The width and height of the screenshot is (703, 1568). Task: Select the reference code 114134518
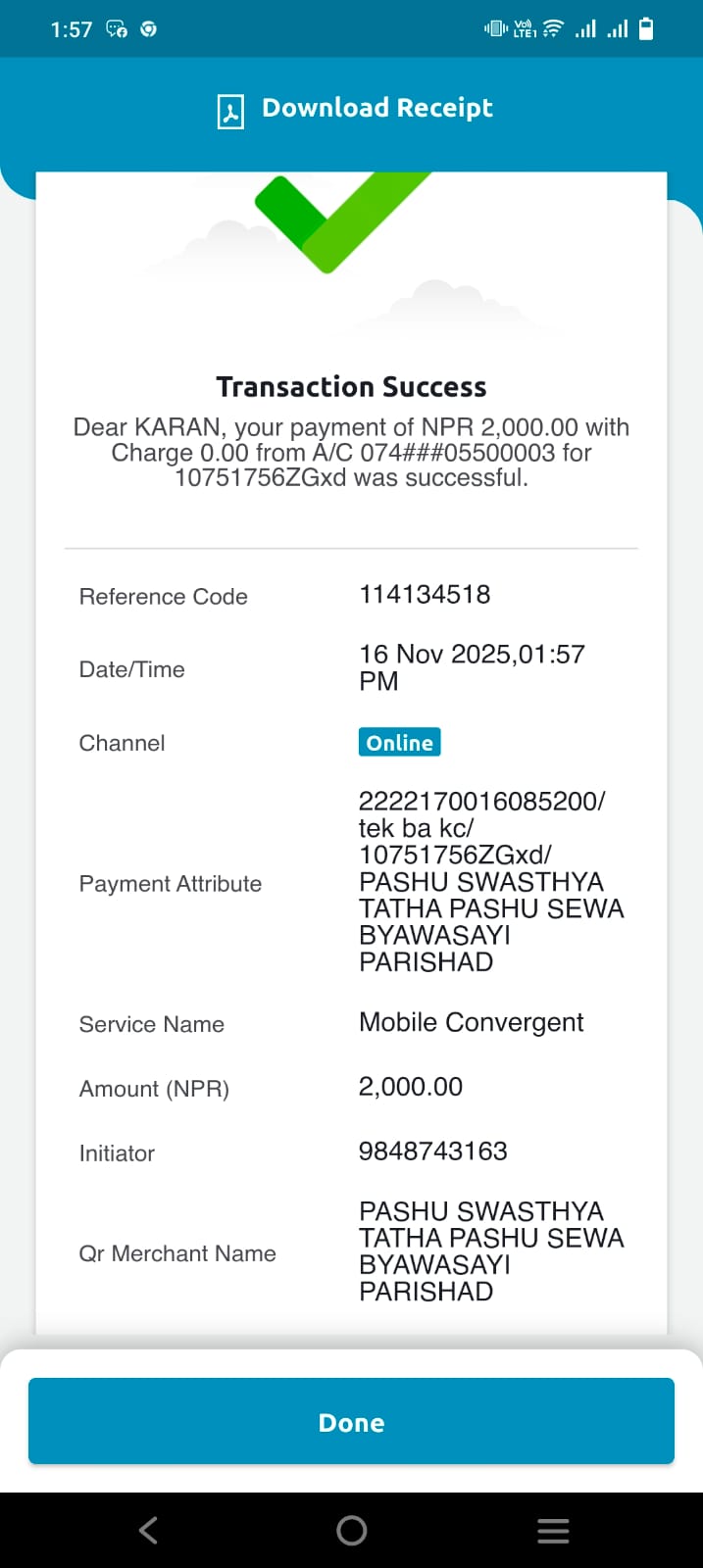tap(425, 594)
